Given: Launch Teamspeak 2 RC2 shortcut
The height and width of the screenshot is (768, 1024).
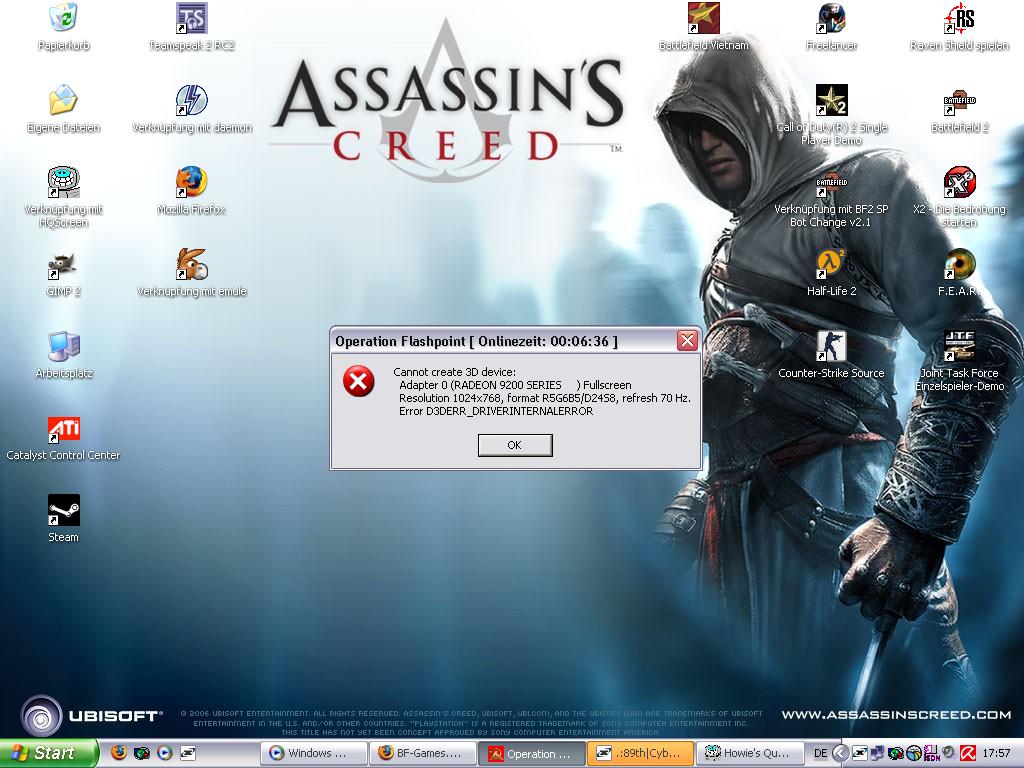Looking at the screenshot, I should pos(191,26).
